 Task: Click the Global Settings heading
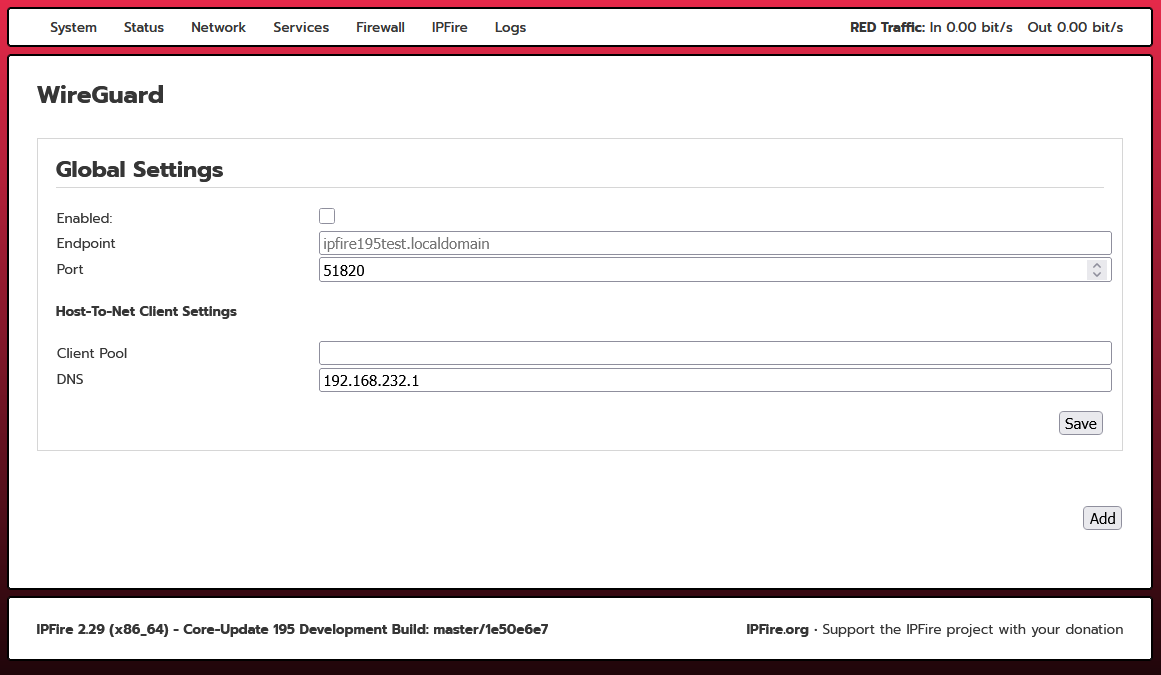click(139, 169)
